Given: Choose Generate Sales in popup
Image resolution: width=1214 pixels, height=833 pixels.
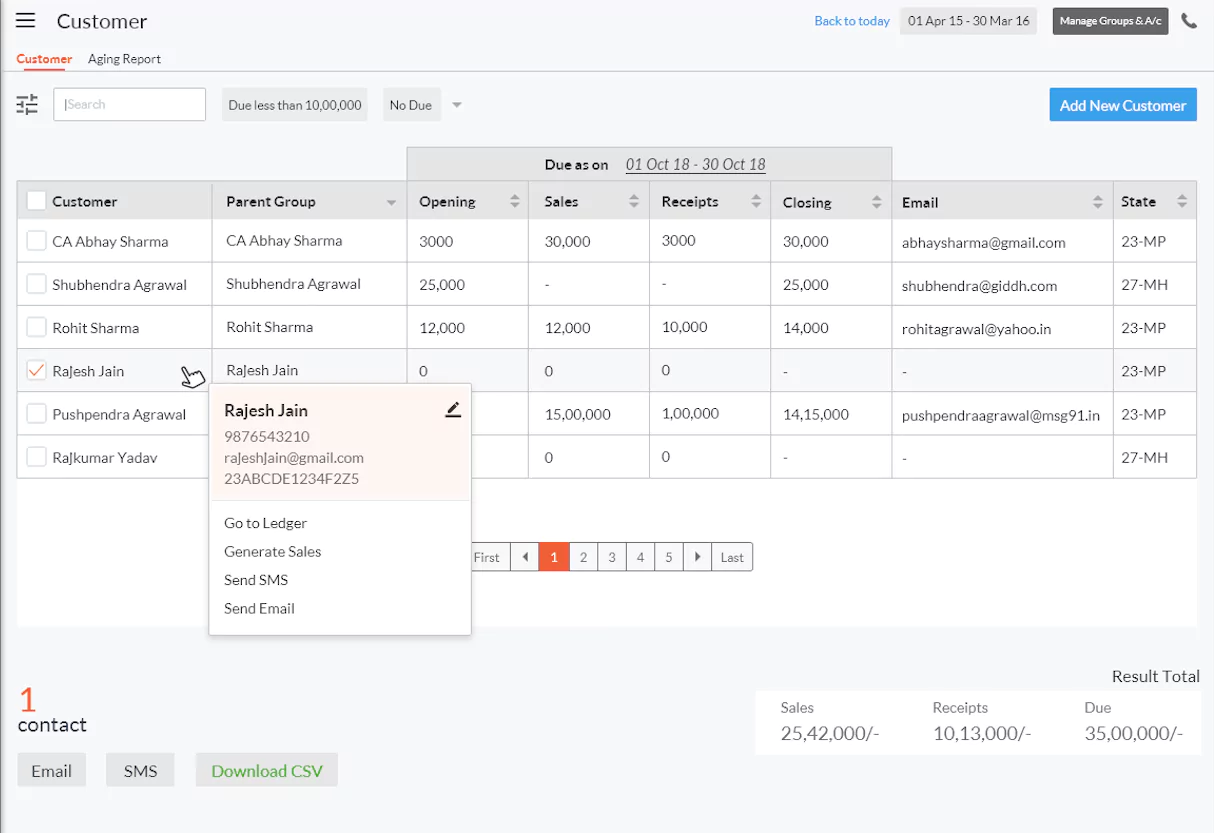Looking at the screenshot, I should click(272, 551).
